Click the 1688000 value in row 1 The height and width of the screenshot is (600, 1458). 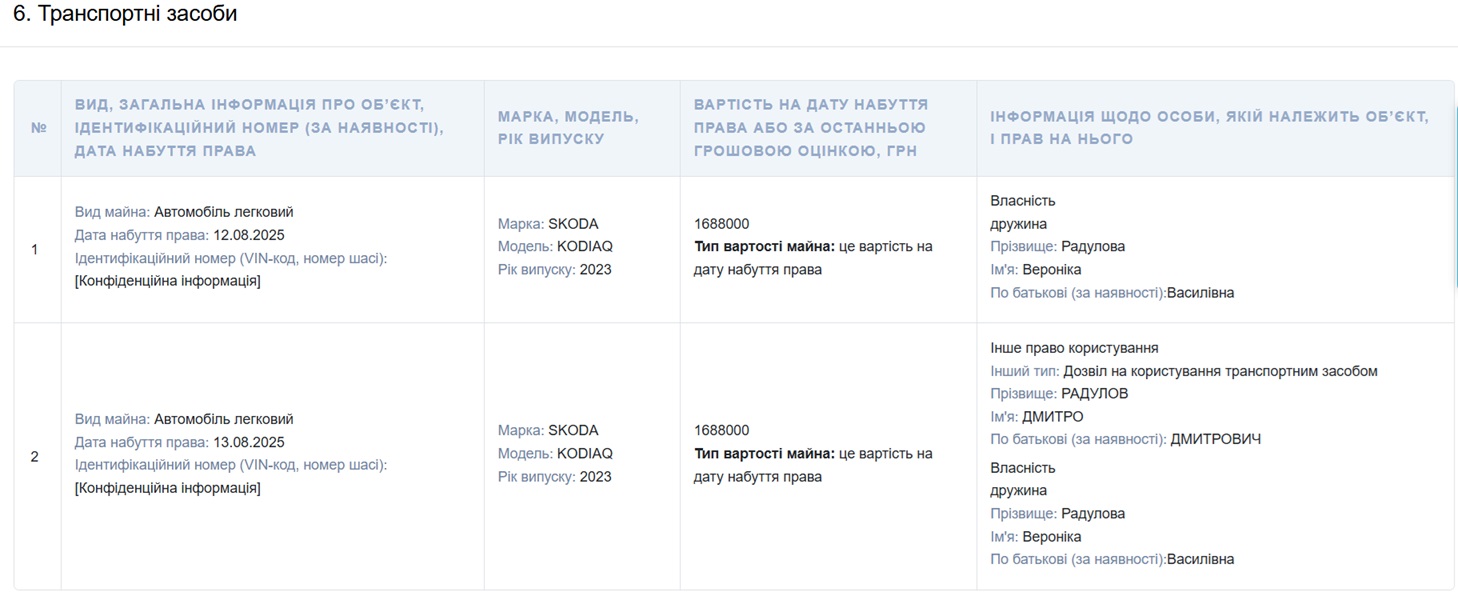click(x=721, y=224)
